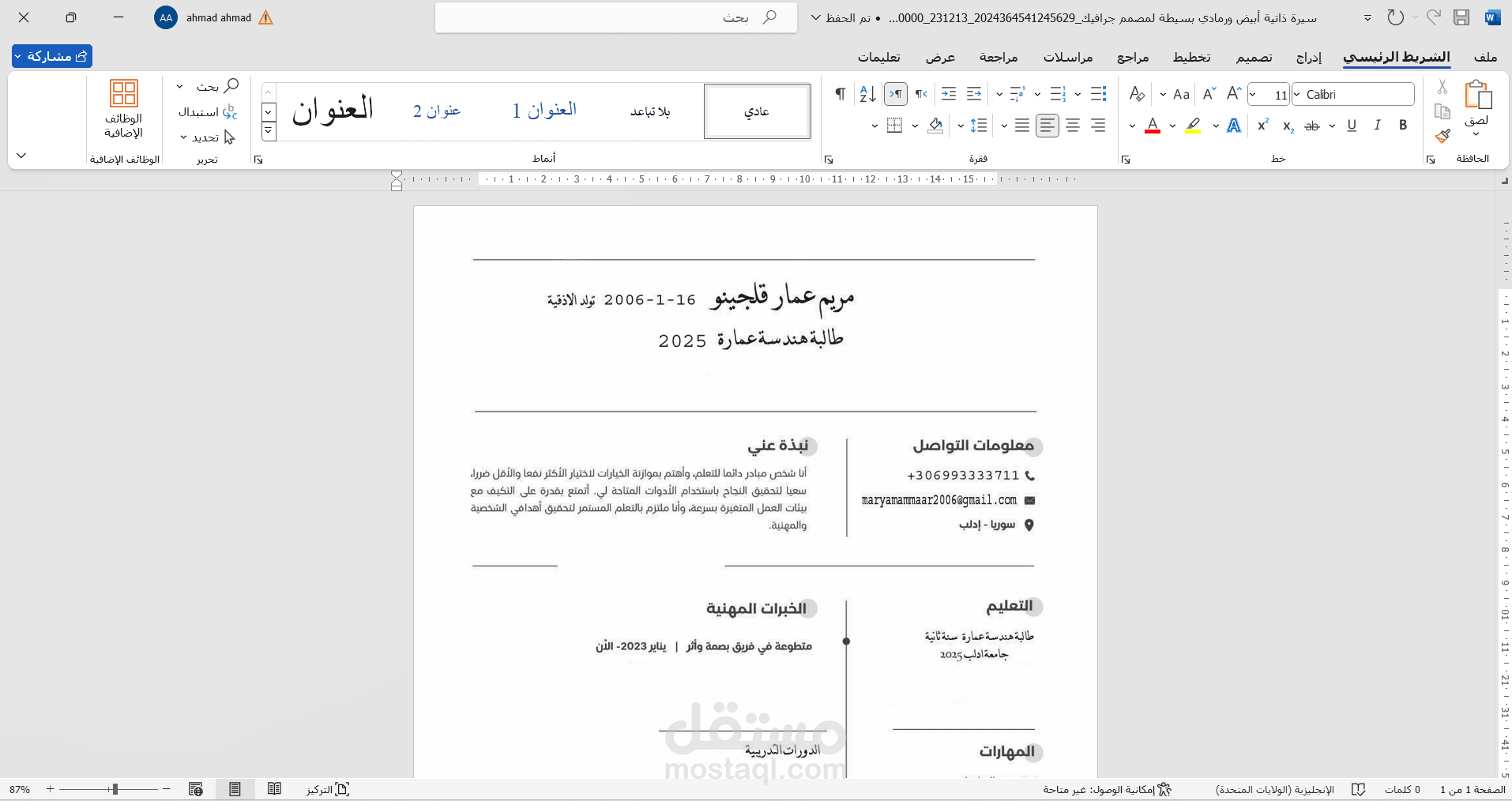This screenshot has height=801, width=1512.
Task: Apply the bullets list icon
Action: 1098,94
